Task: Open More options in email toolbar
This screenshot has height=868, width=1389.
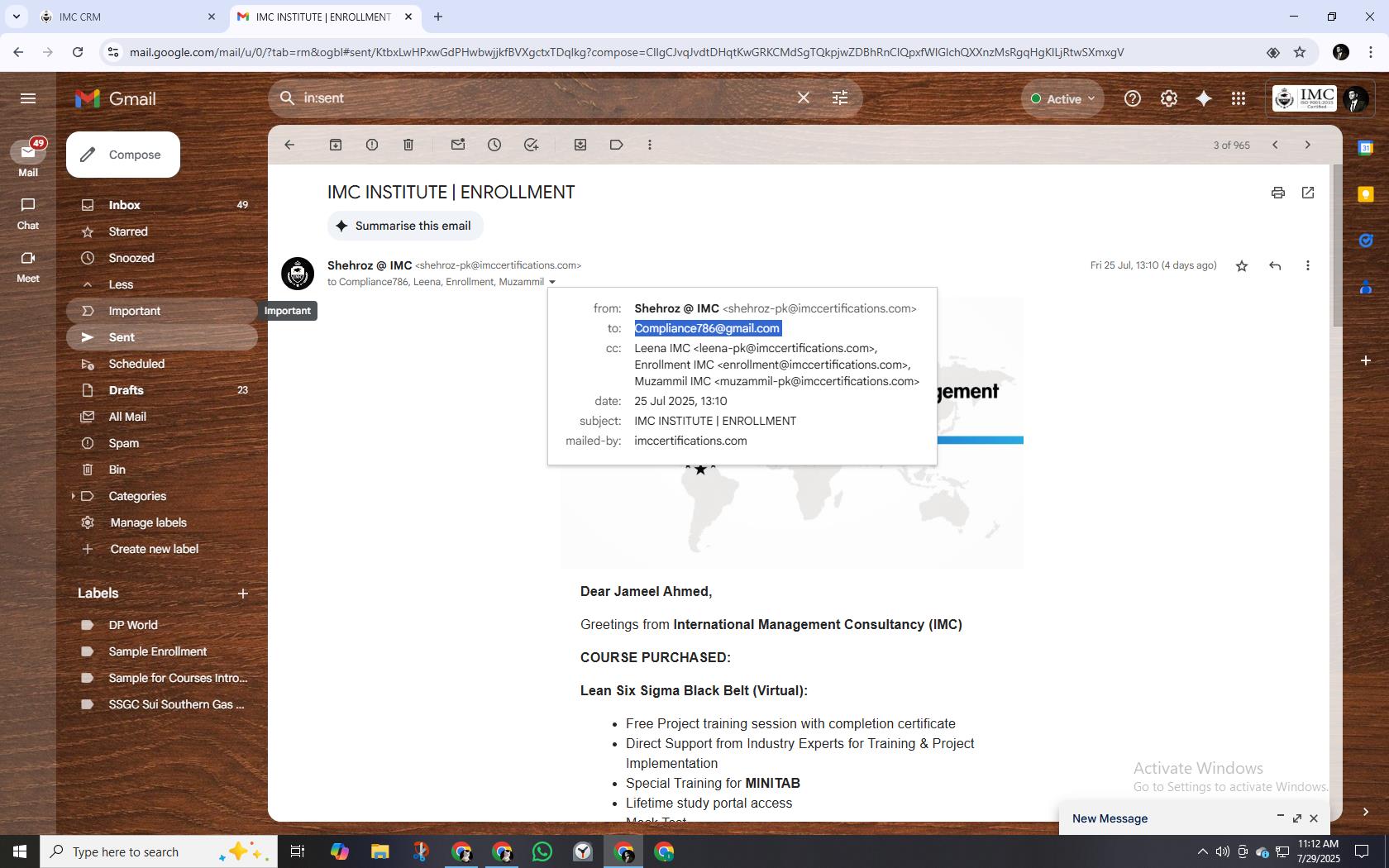Action: point(650,145)
